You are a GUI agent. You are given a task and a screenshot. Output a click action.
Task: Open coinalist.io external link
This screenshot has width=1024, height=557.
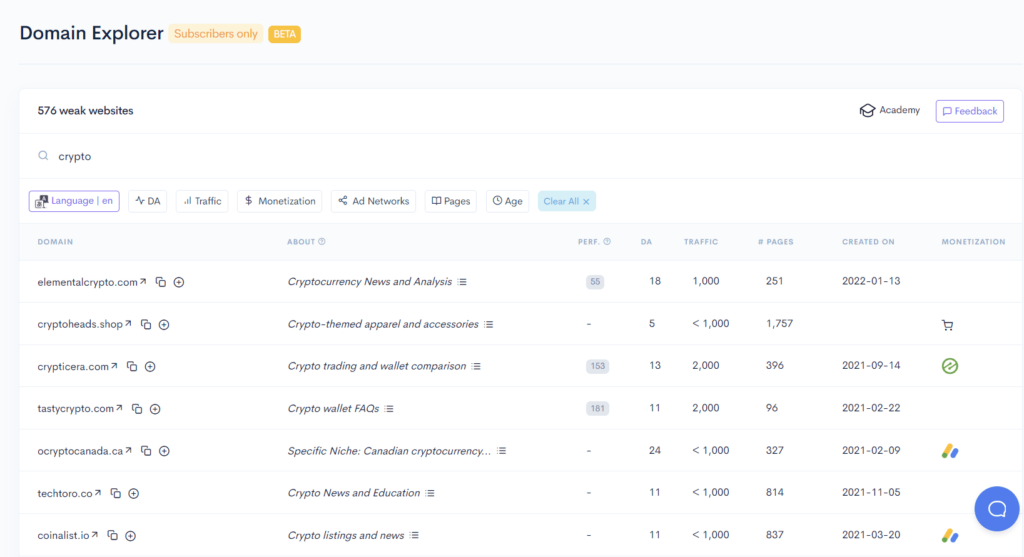(x=95, y=534)
